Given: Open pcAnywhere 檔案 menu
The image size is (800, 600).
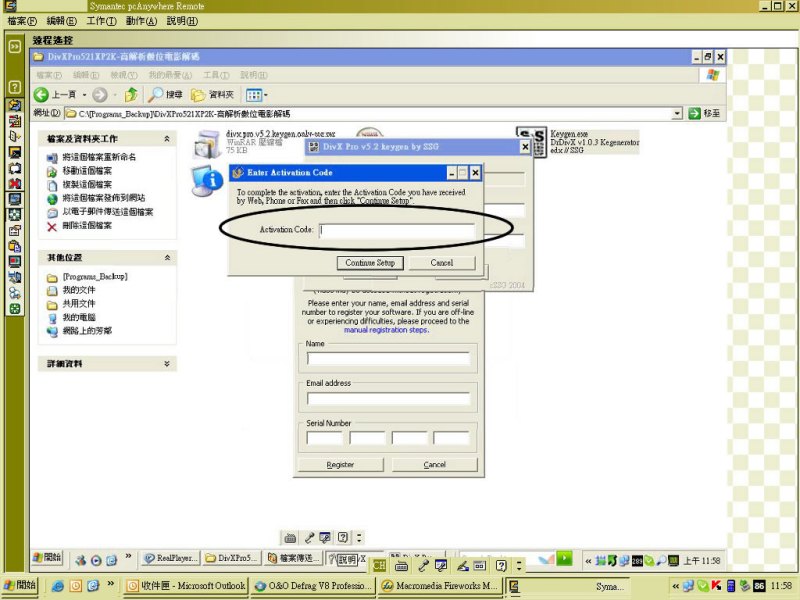Looking at the screenshot, I should click(22, 21).
